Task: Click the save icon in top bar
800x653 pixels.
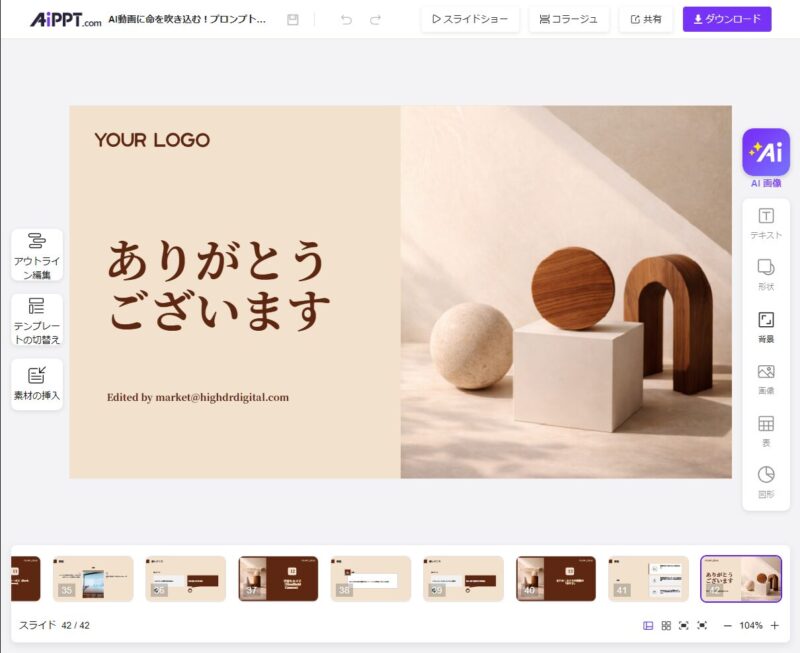Action: [293, 19]
